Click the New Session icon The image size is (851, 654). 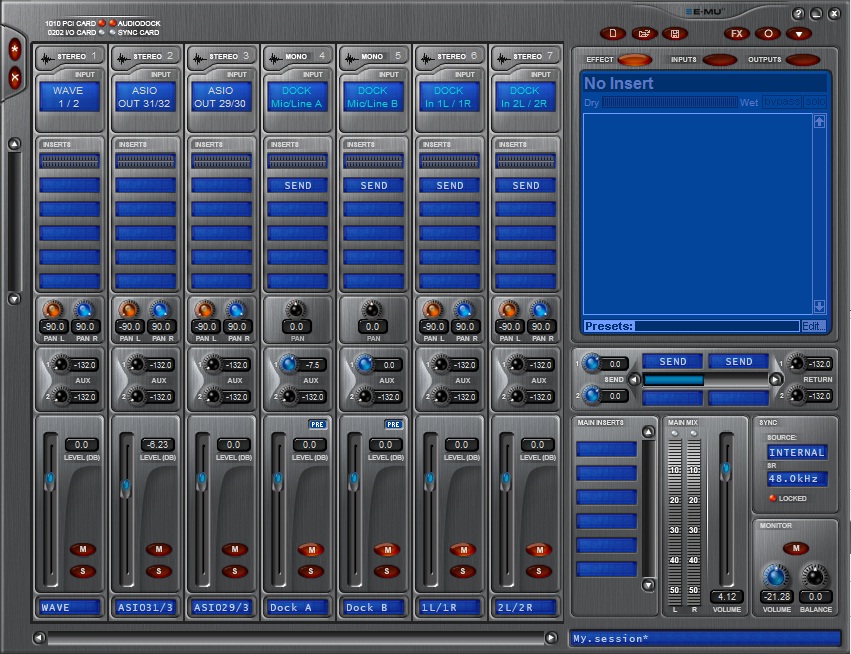613,33
